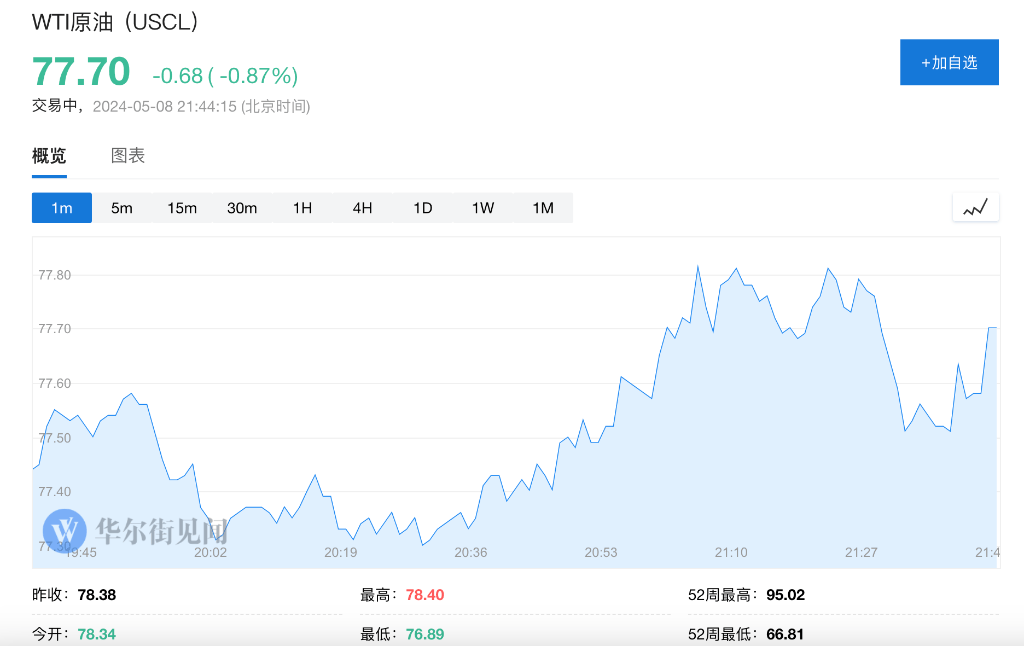Click the 21:27 time axis label
This screenshot has height=646, width=1024.
click(x=861, y=553)
